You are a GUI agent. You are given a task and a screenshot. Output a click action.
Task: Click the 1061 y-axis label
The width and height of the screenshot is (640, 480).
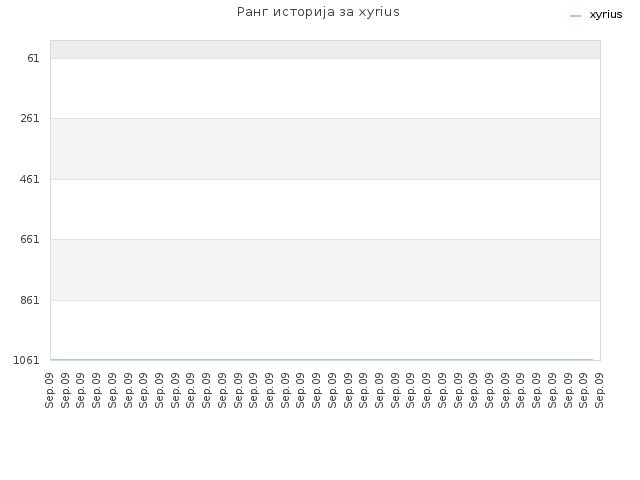[x=27, y=360]
